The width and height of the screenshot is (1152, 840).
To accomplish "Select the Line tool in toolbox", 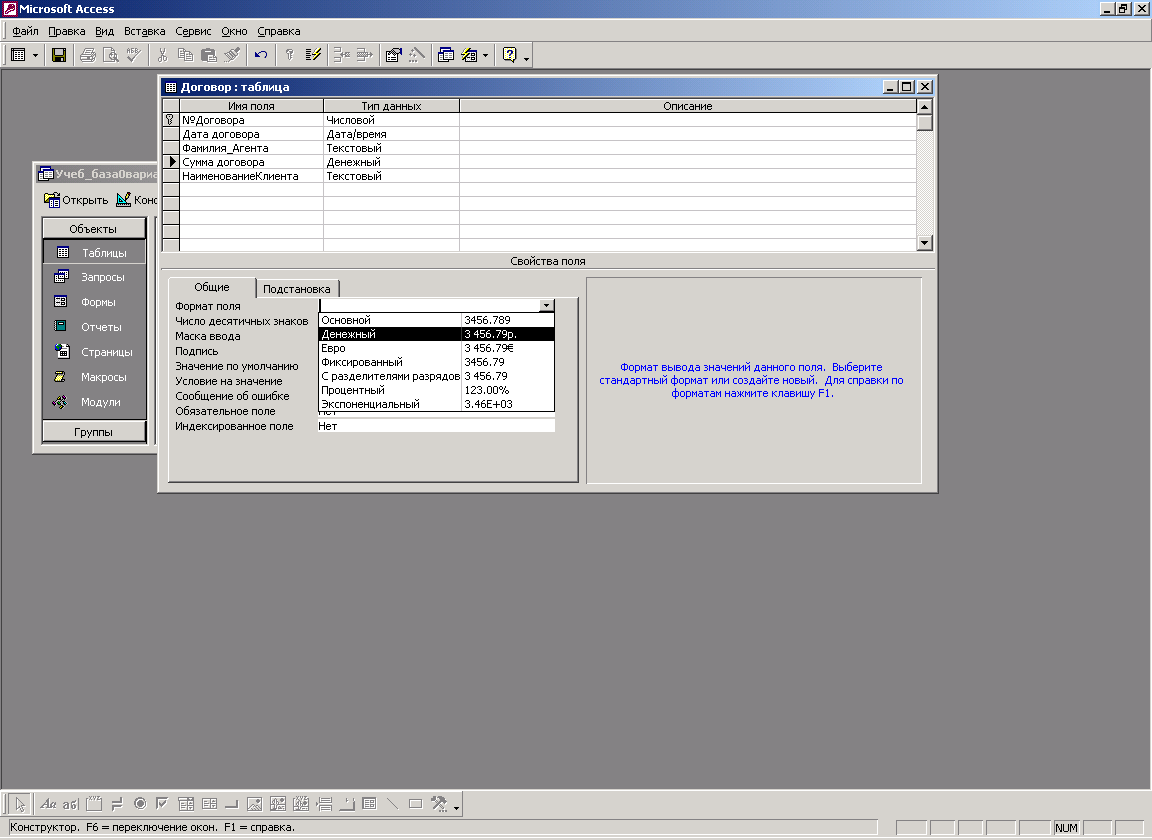I will click(392, 804).
